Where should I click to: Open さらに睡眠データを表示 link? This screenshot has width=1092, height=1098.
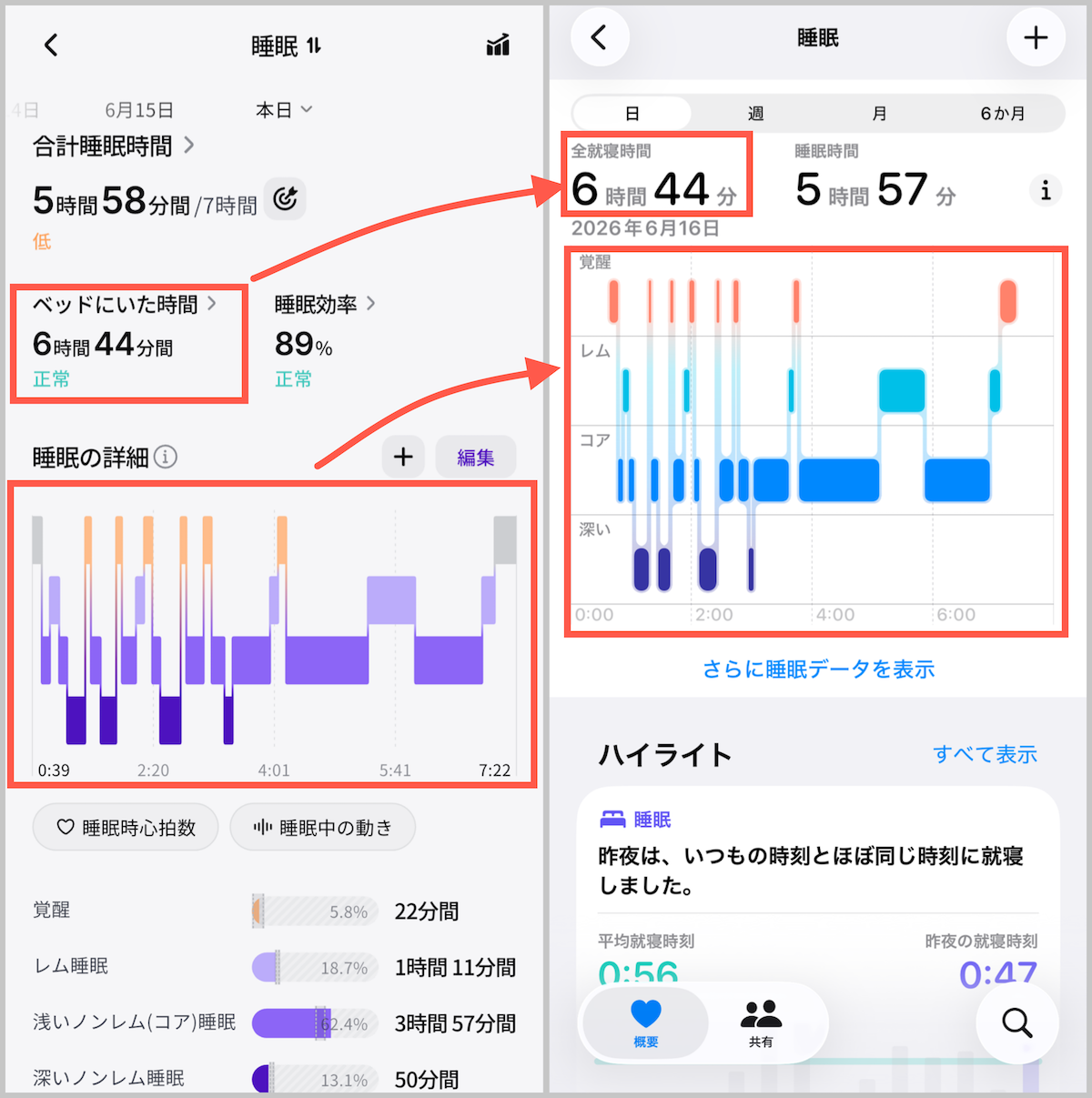click(x=818, y=670)
